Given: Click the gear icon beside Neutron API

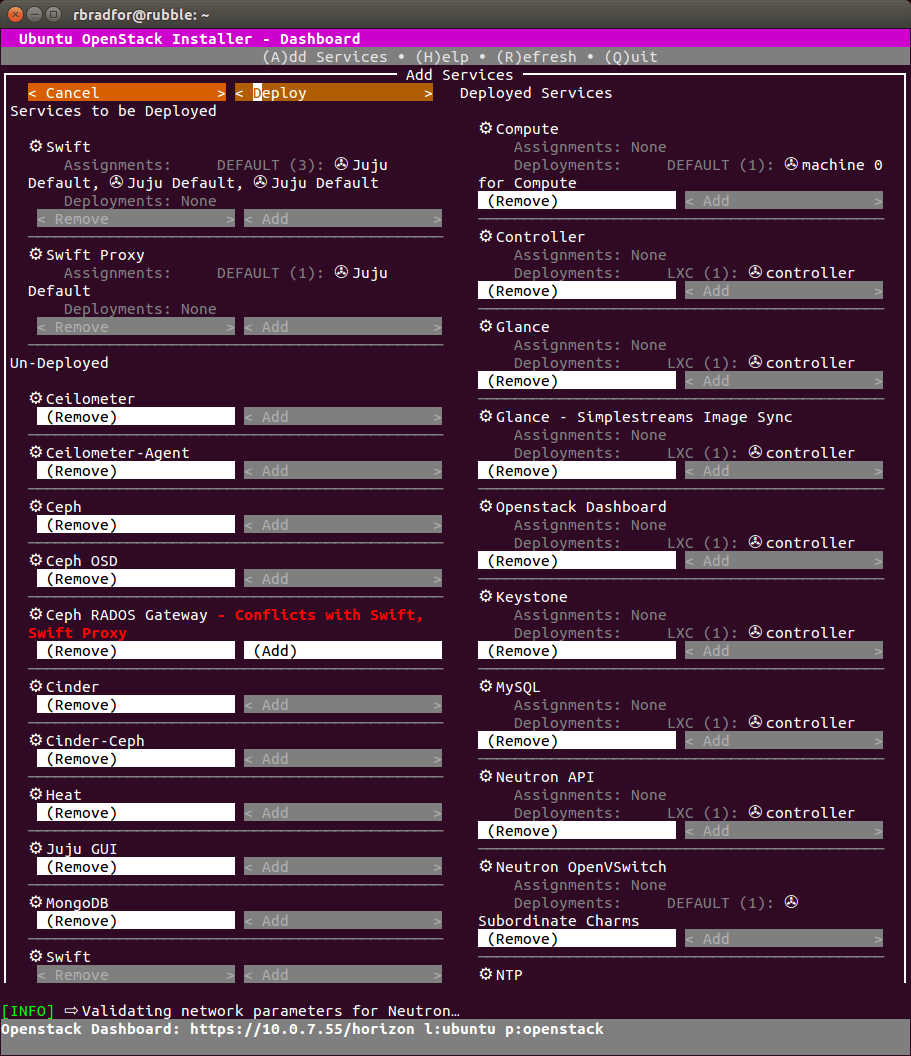Looking at the screenshot, I should pos(485,776).
